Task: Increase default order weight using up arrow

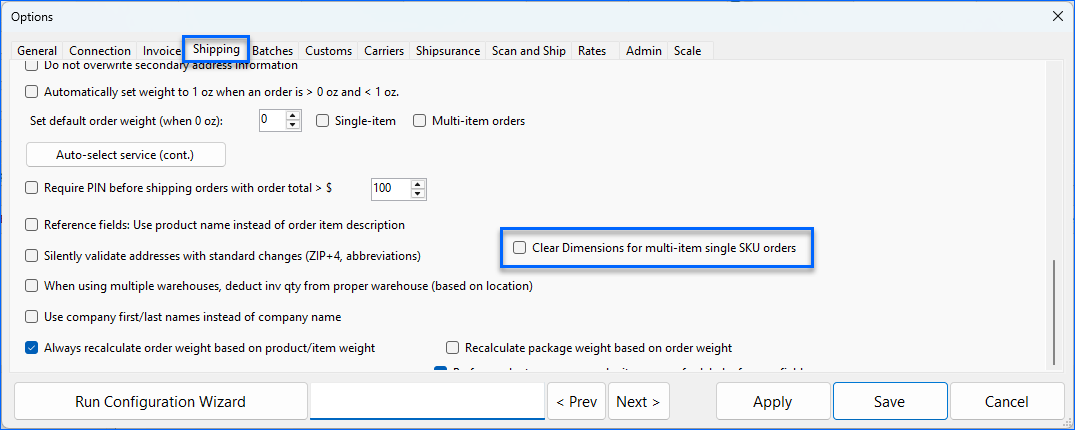Action: 293,116
